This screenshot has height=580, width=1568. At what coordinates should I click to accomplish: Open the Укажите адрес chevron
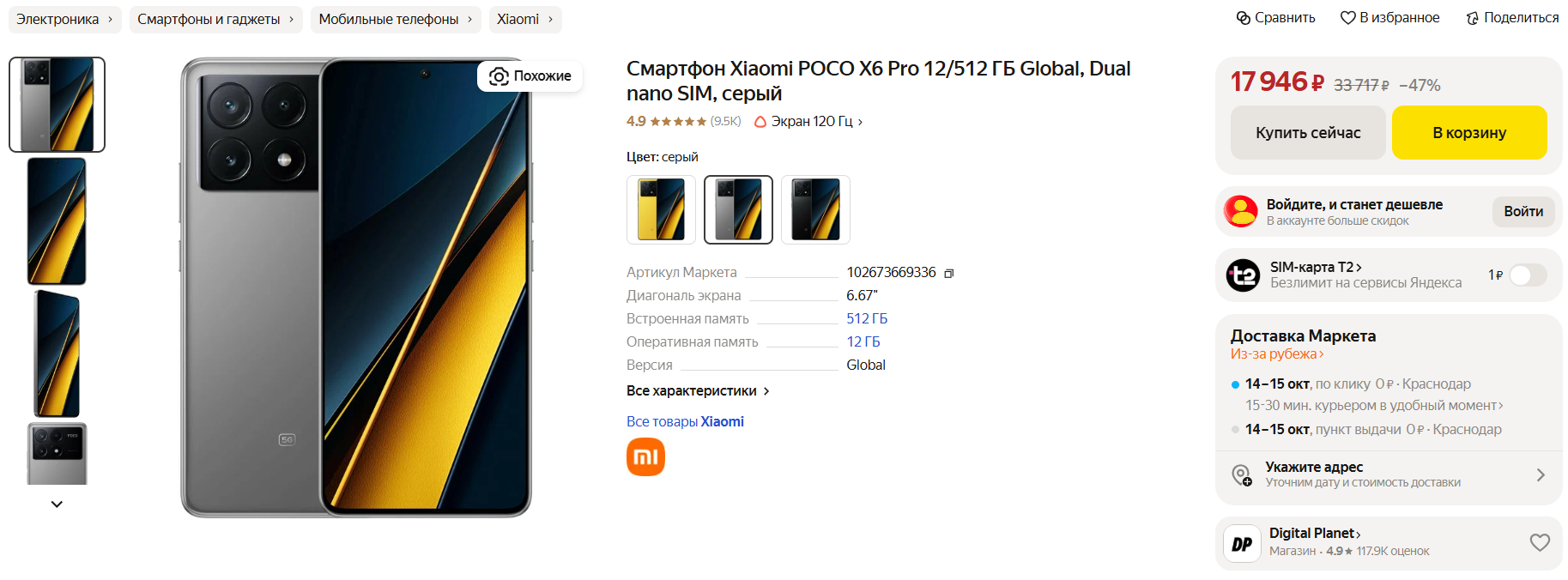point(1541,474)
